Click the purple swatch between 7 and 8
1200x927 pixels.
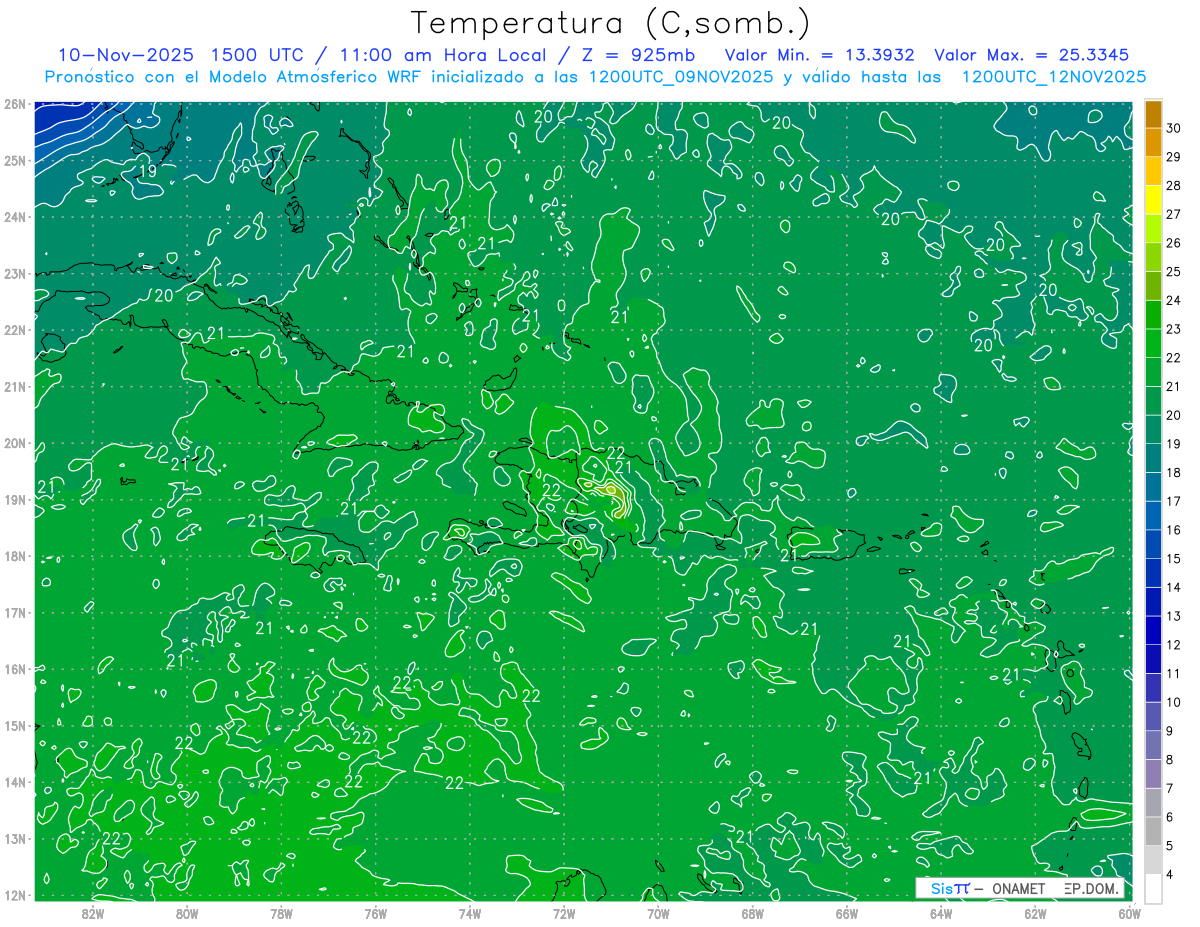pyautogui.click(x=1154, y=774)
